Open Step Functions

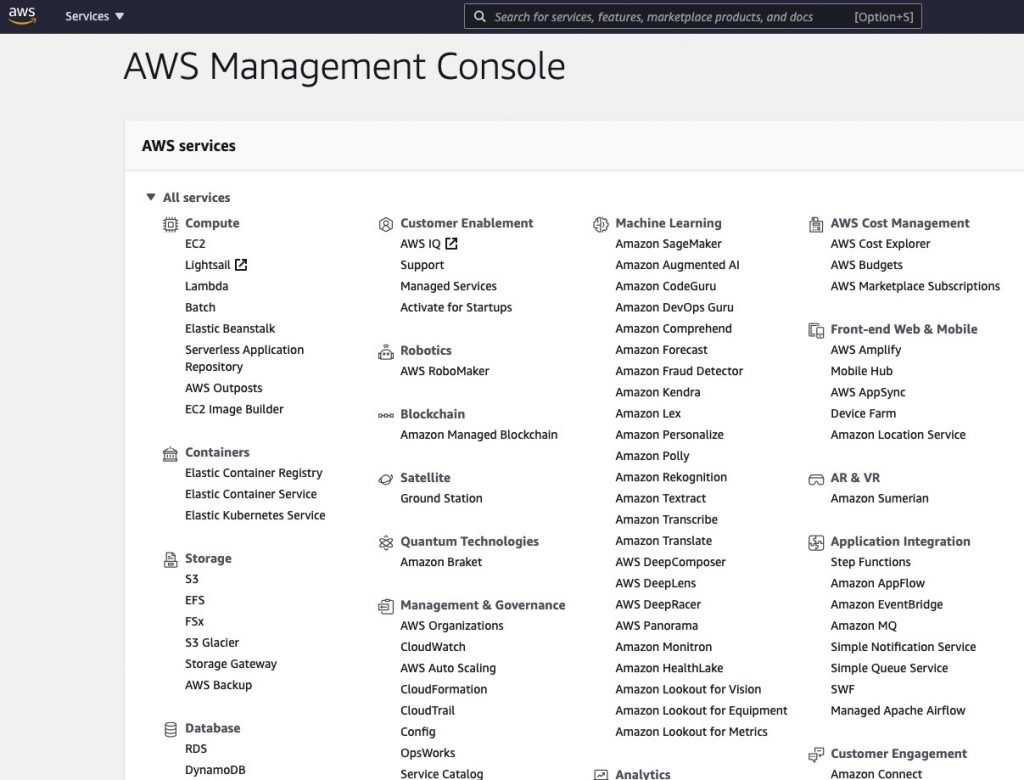870,562
